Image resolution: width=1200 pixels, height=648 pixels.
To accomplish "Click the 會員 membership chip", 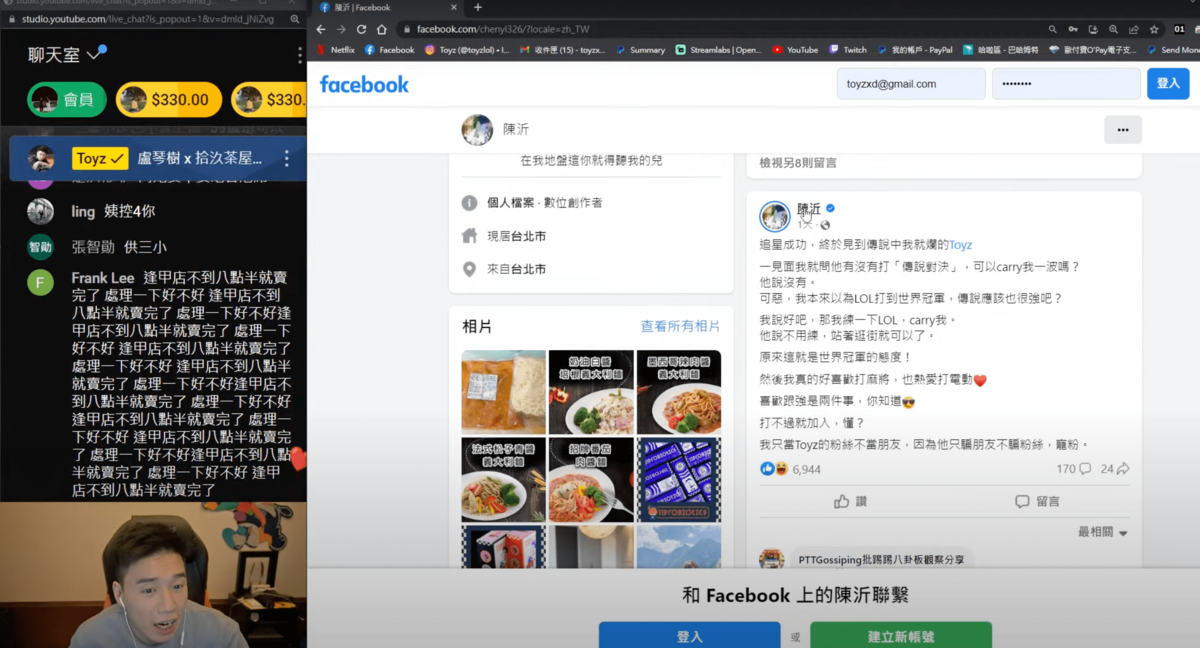I will click(x=67, y=99).
